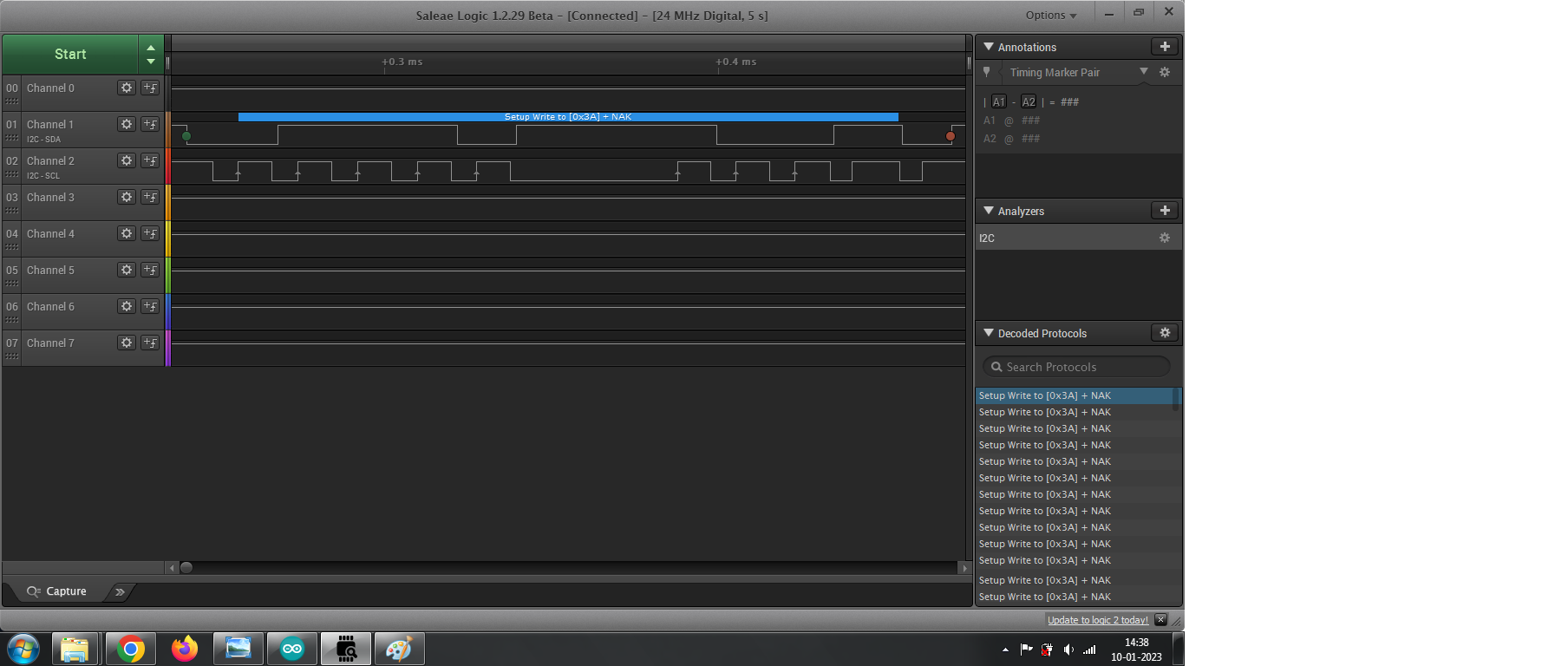Open settings gear for Channel 3
Viewport: 1568px width, 666px height.
tap(127, 197)
